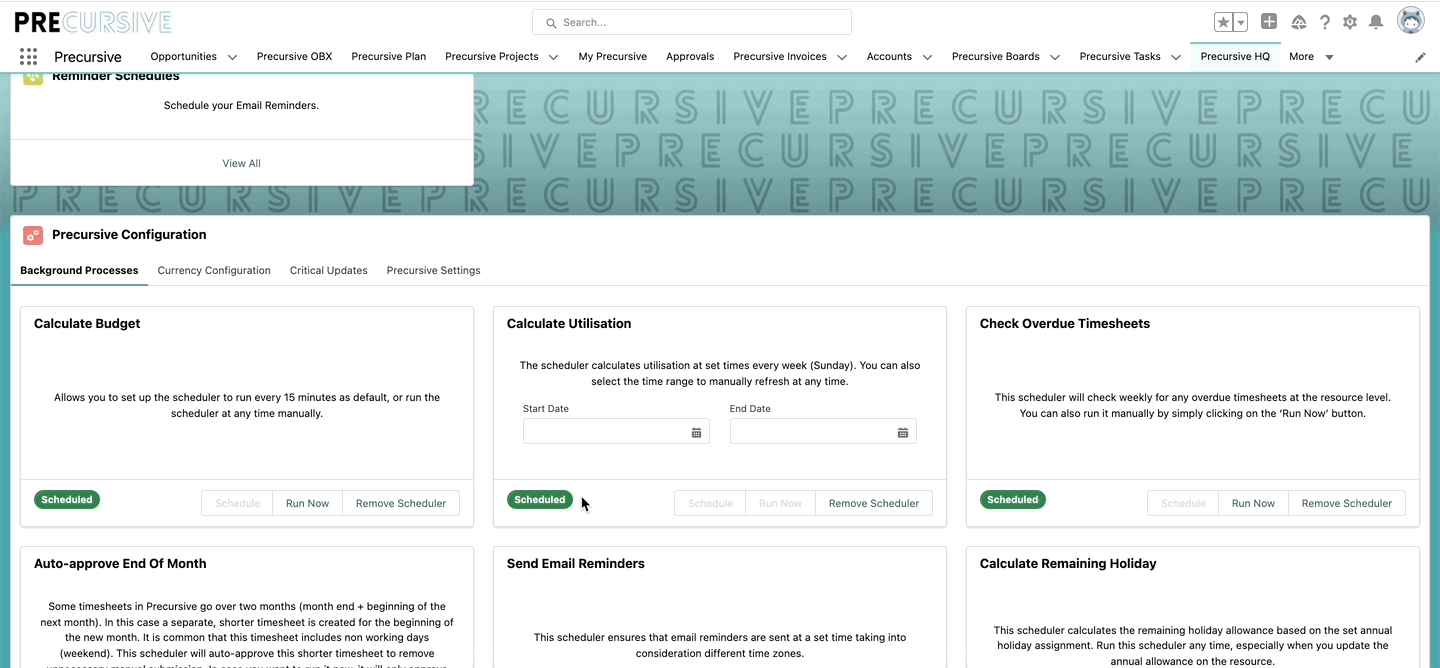Image resolution: width=1440 pixels, height=668 pixels.
Task: Expand the Precursive Boards dropdown chevron
Action: coord(1055,57)
